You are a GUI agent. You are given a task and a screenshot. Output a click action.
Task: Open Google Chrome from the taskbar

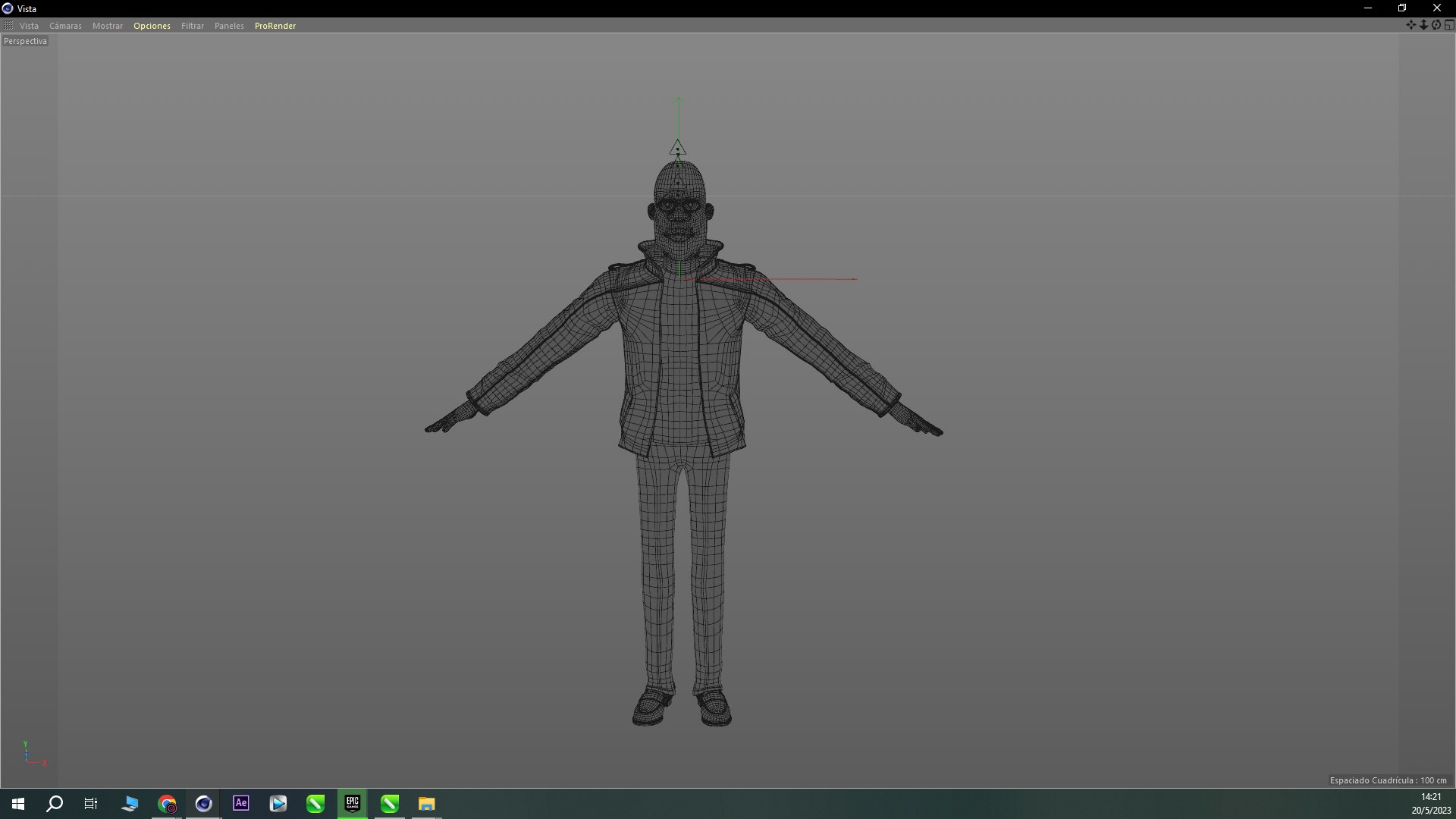tap(167, 804)
